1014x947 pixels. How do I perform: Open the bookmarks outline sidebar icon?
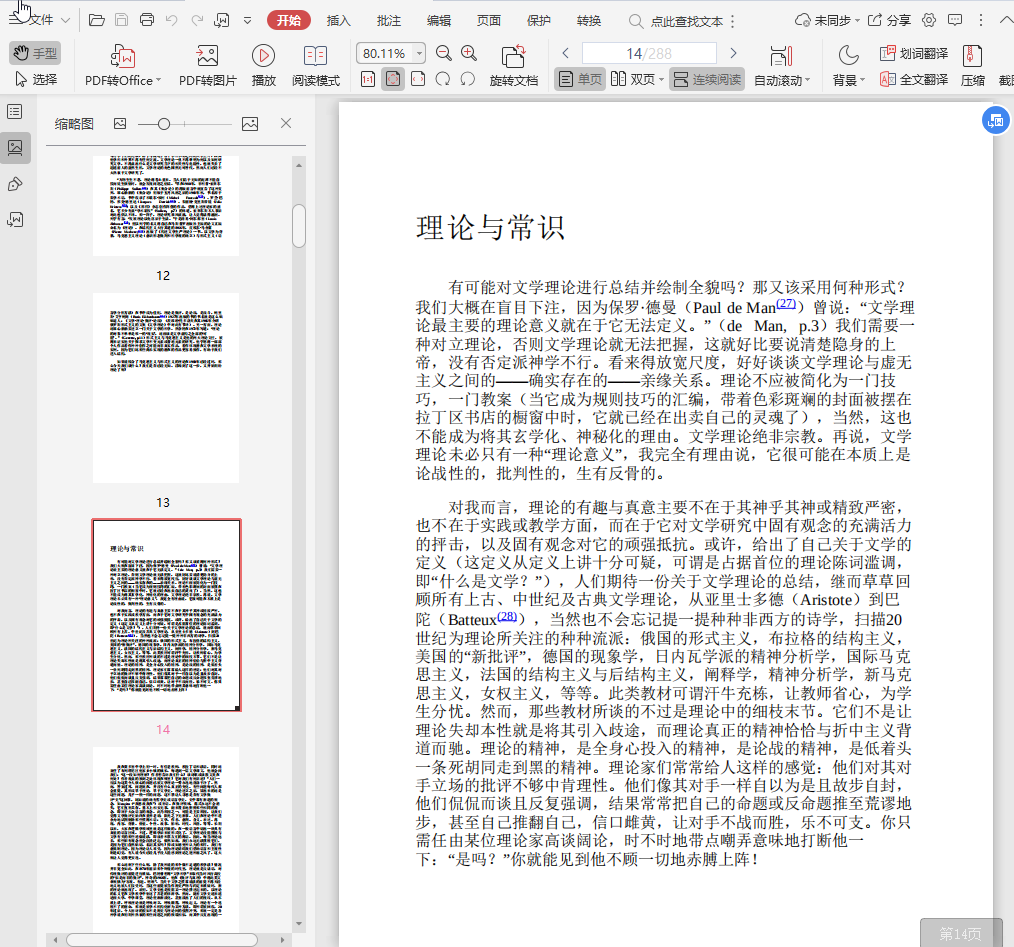click(x=15, y=112)
